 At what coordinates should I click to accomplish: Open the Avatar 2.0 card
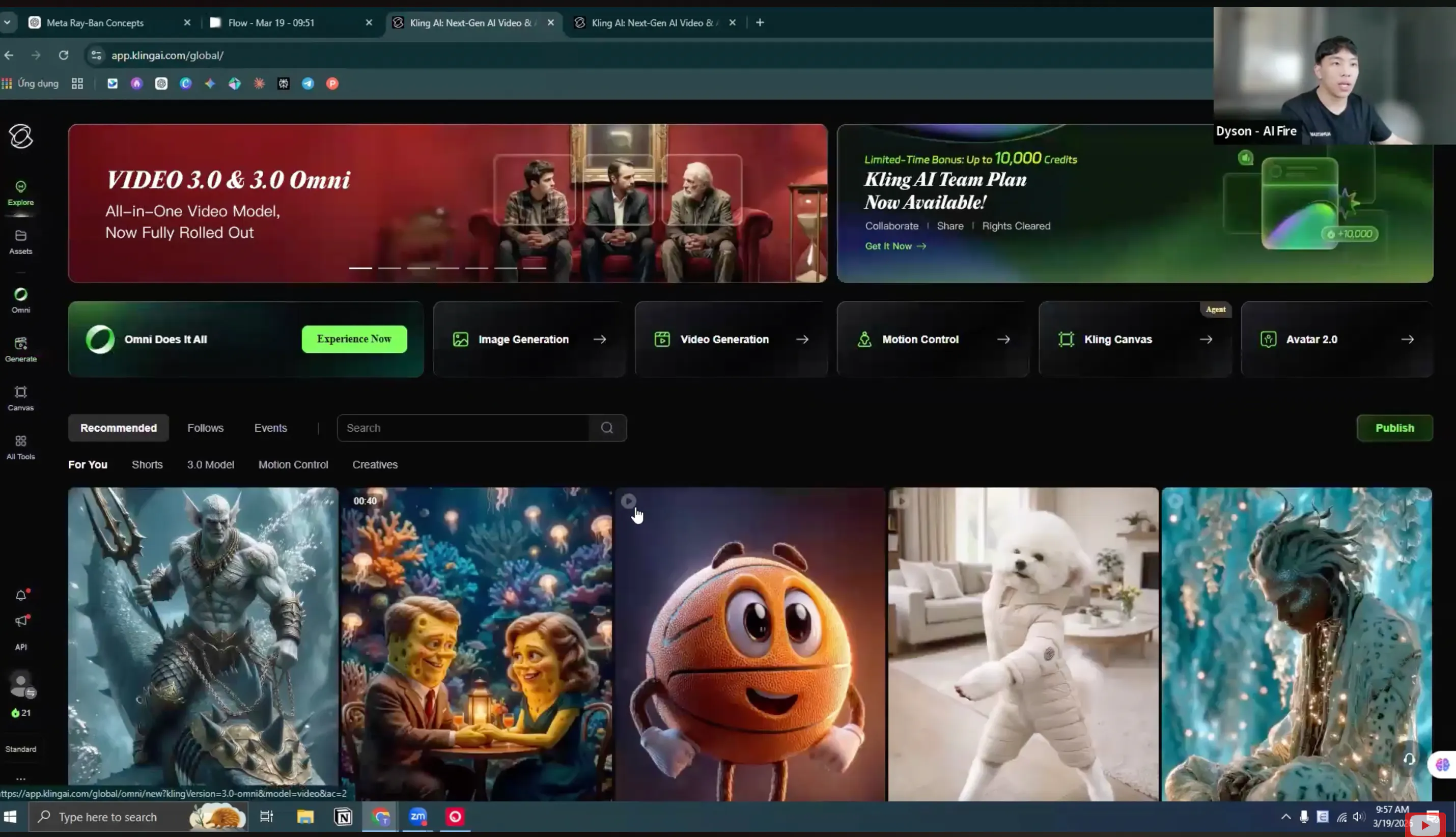coord(1337,339)
